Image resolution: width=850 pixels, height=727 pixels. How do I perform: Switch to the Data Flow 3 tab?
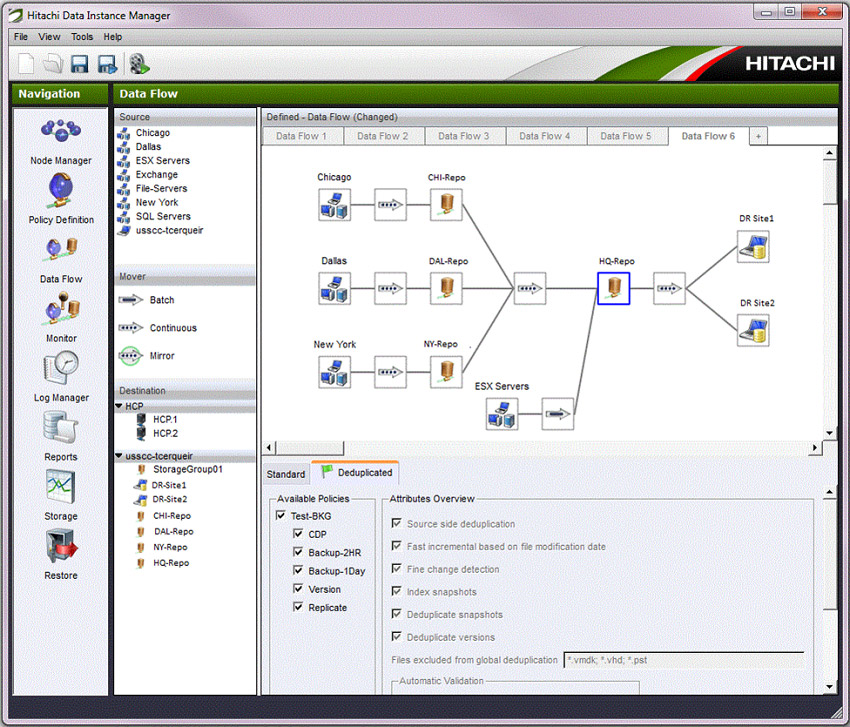tap(464, 136)
